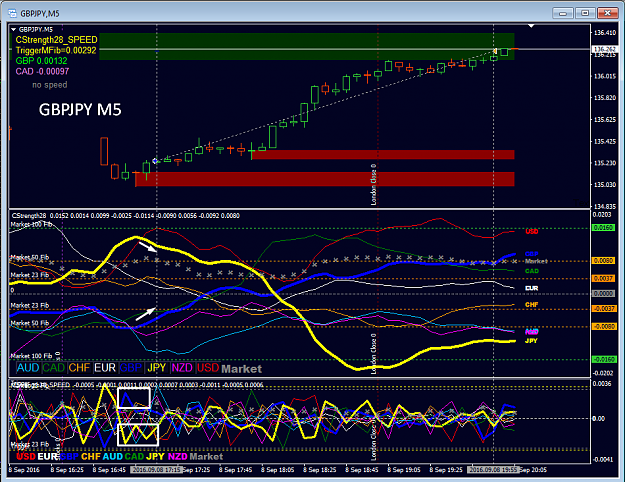Click the JPY legend label in strength panel
The image size is (625, 482).
tap(156, 368)
